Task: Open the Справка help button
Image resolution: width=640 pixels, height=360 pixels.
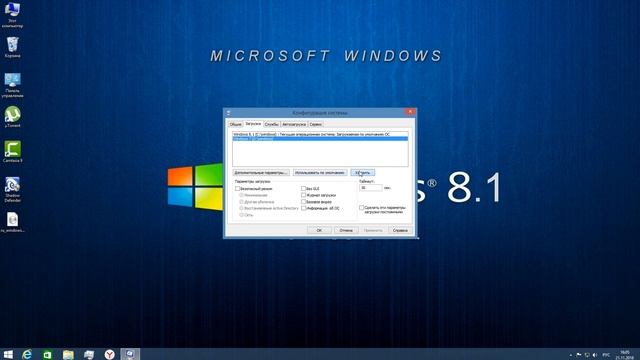Action: click(x=400, y=230)
